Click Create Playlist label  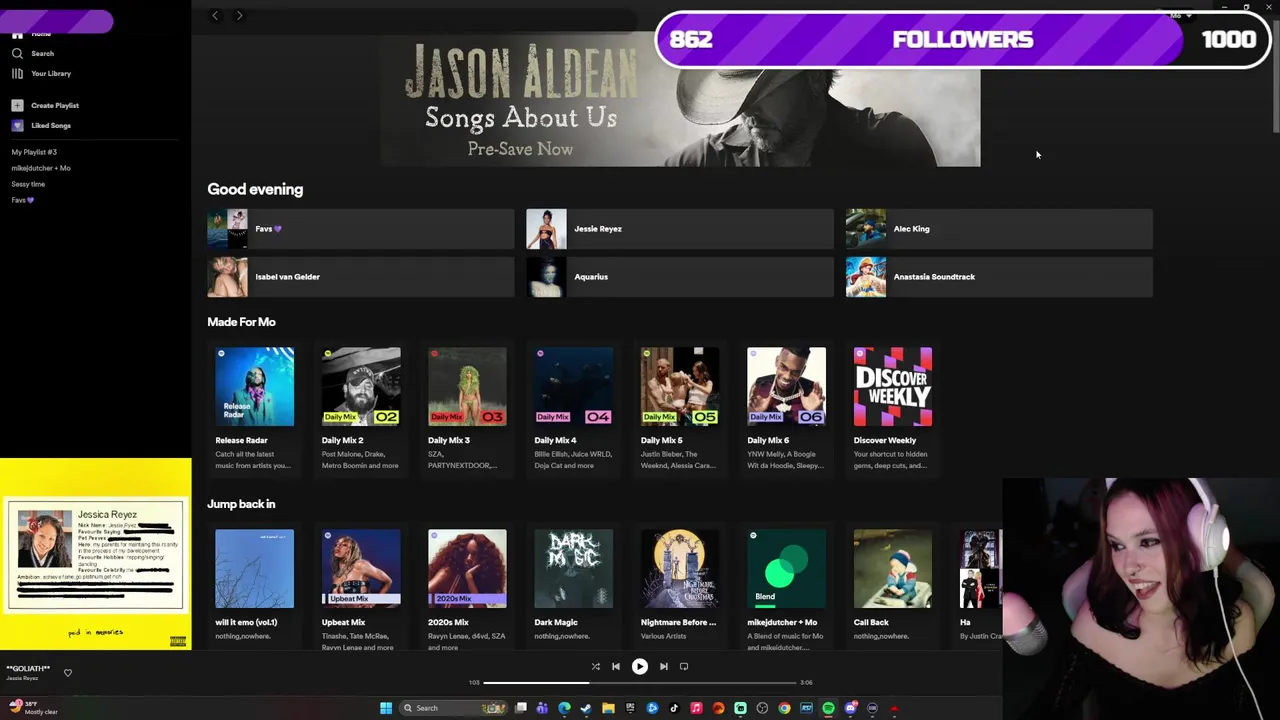[55, 105]
